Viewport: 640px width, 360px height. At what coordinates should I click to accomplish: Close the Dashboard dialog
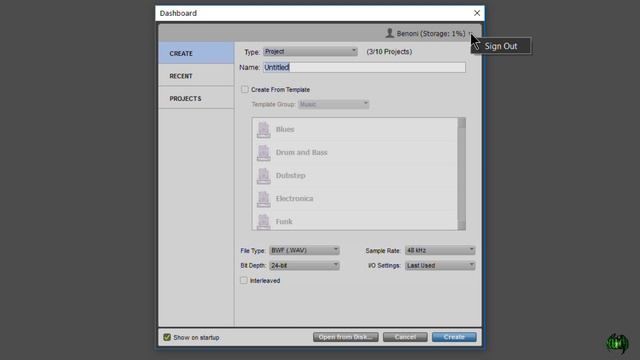(x=477, y=13)
